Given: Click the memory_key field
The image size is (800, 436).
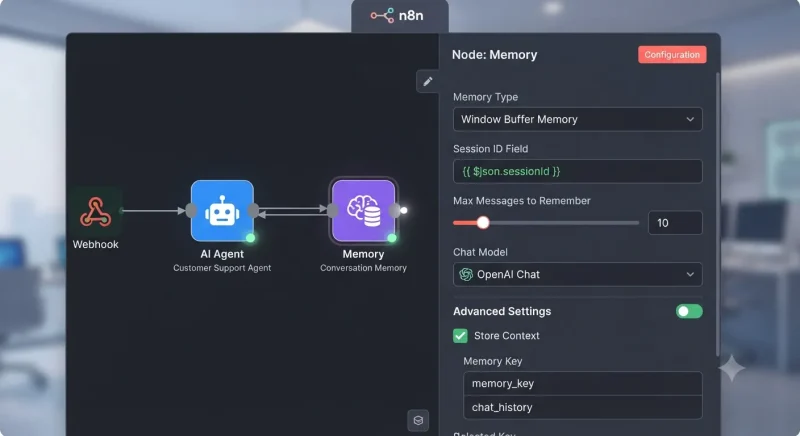Looking at the screenshot, I should click(583, 383).
